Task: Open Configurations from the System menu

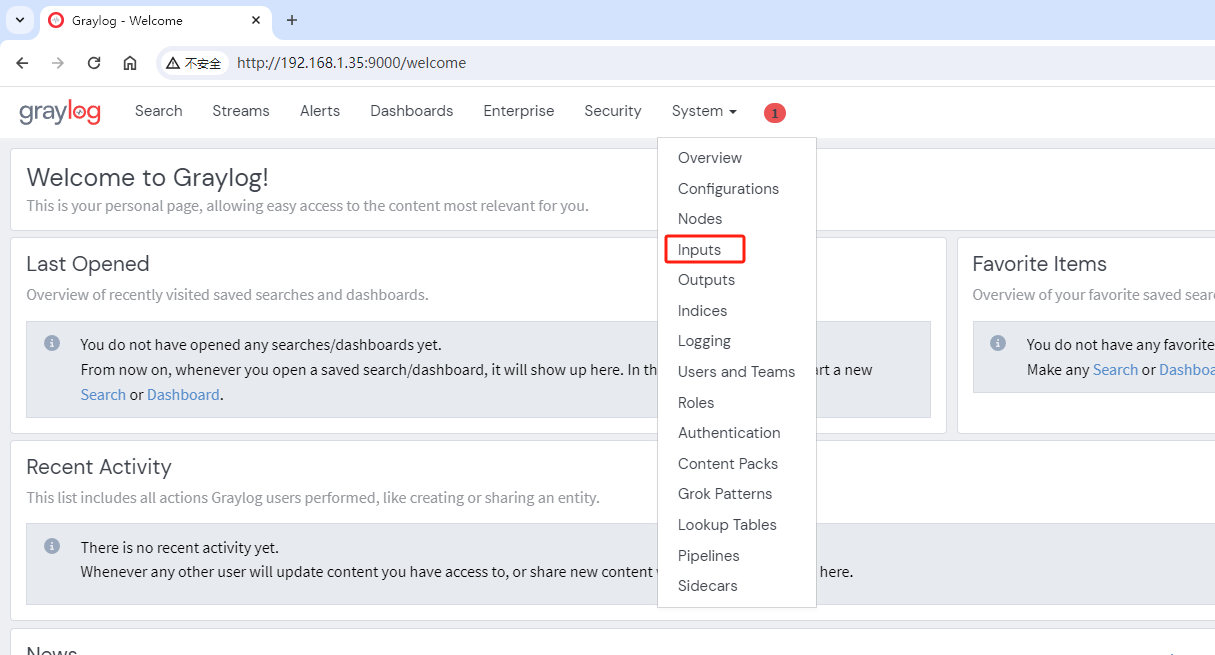Action: tap(728, 189)
